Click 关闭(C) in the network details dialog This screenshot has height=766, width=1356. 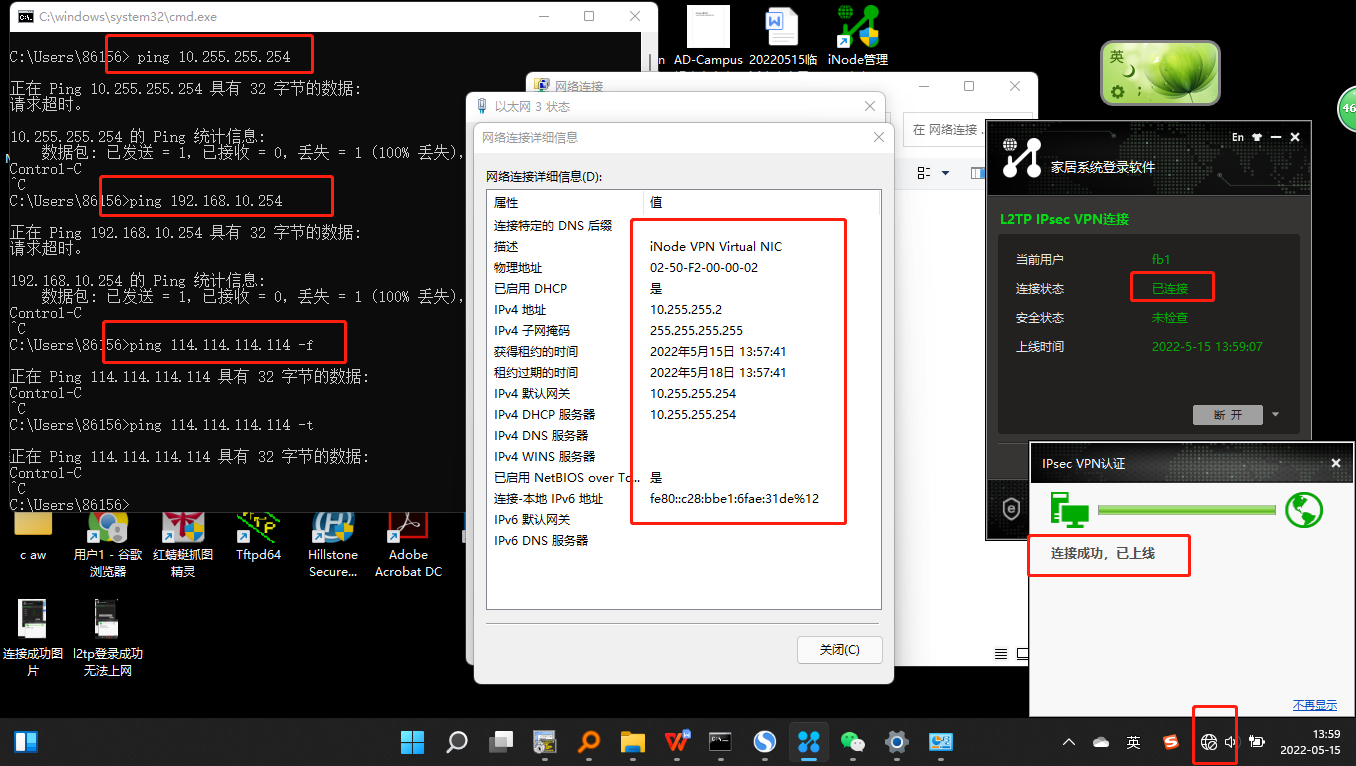(839, 650)
